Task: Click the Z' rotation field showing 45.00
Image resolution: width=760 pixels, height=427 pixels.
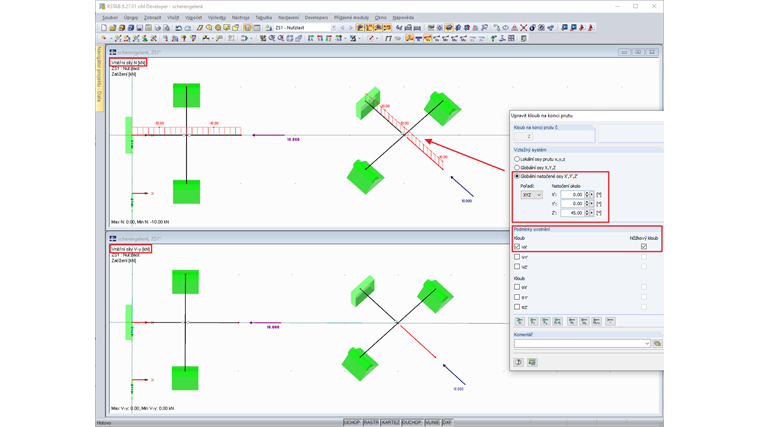Action: 572,213
